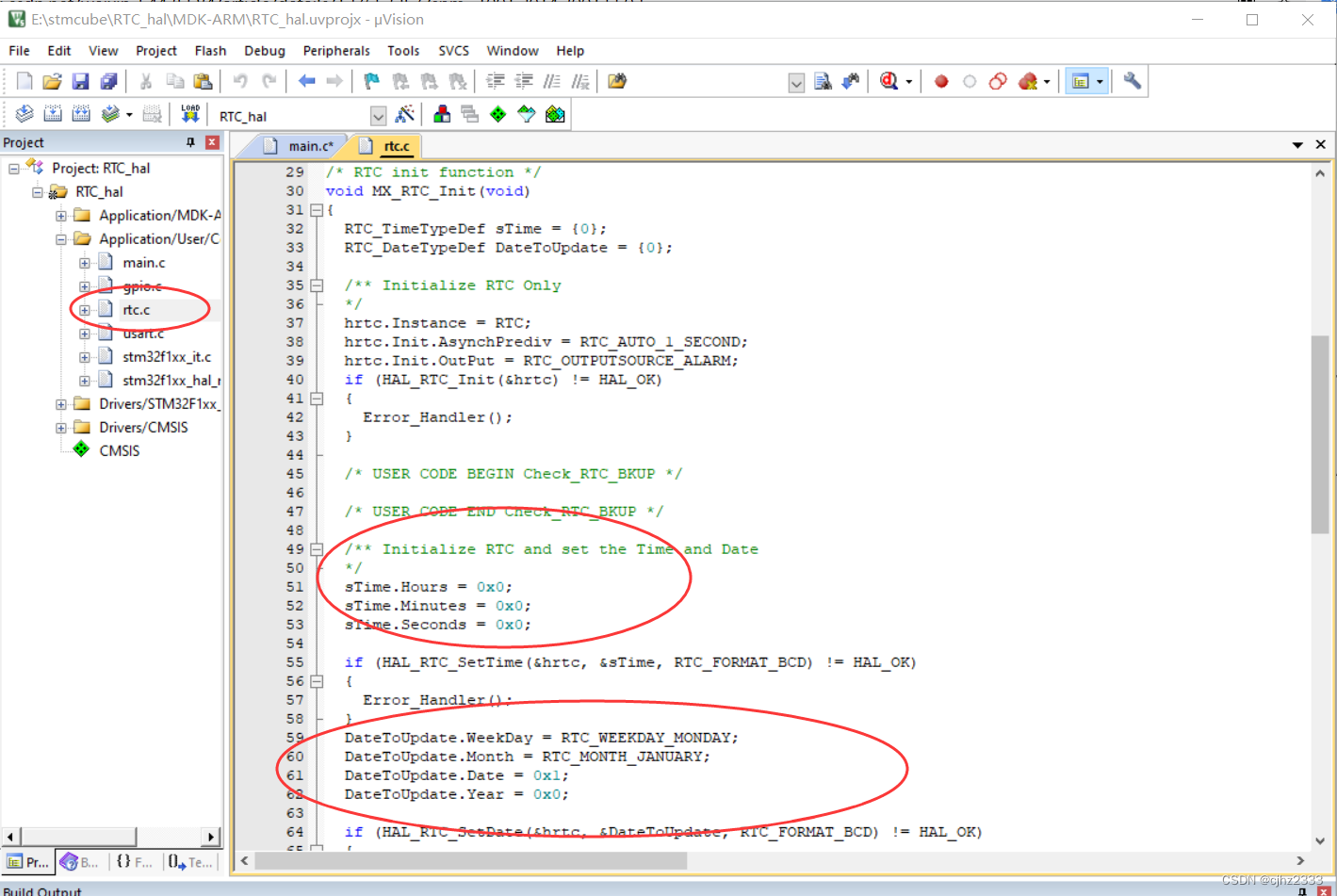Find text in current file icon

click(x=823, y=82)
